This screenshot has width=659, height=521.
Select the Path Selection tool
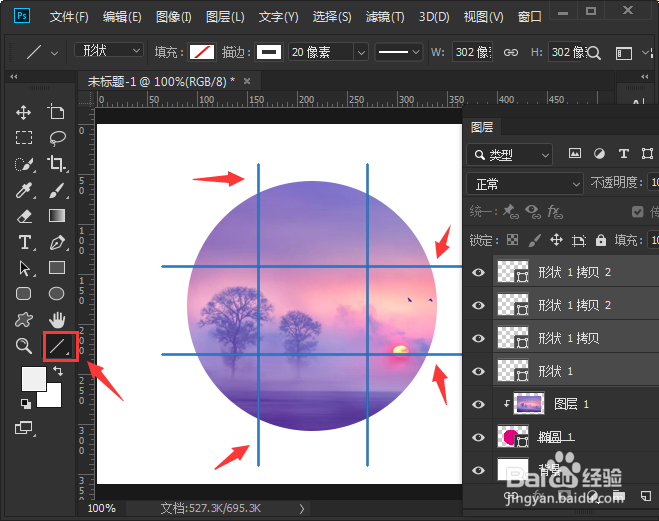24,268
